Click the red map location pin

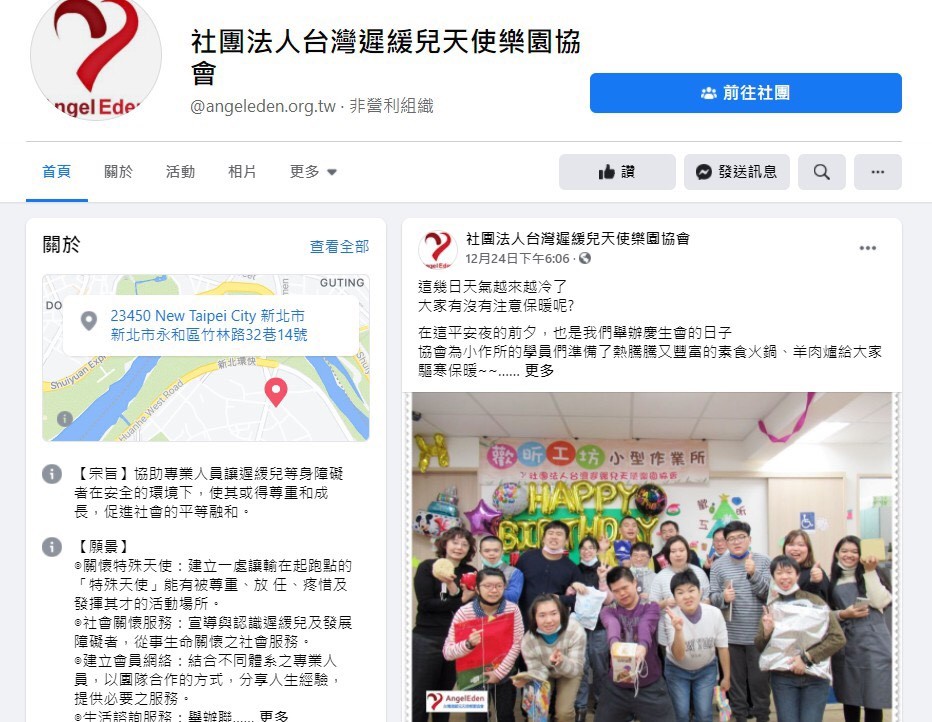point(276,392)
